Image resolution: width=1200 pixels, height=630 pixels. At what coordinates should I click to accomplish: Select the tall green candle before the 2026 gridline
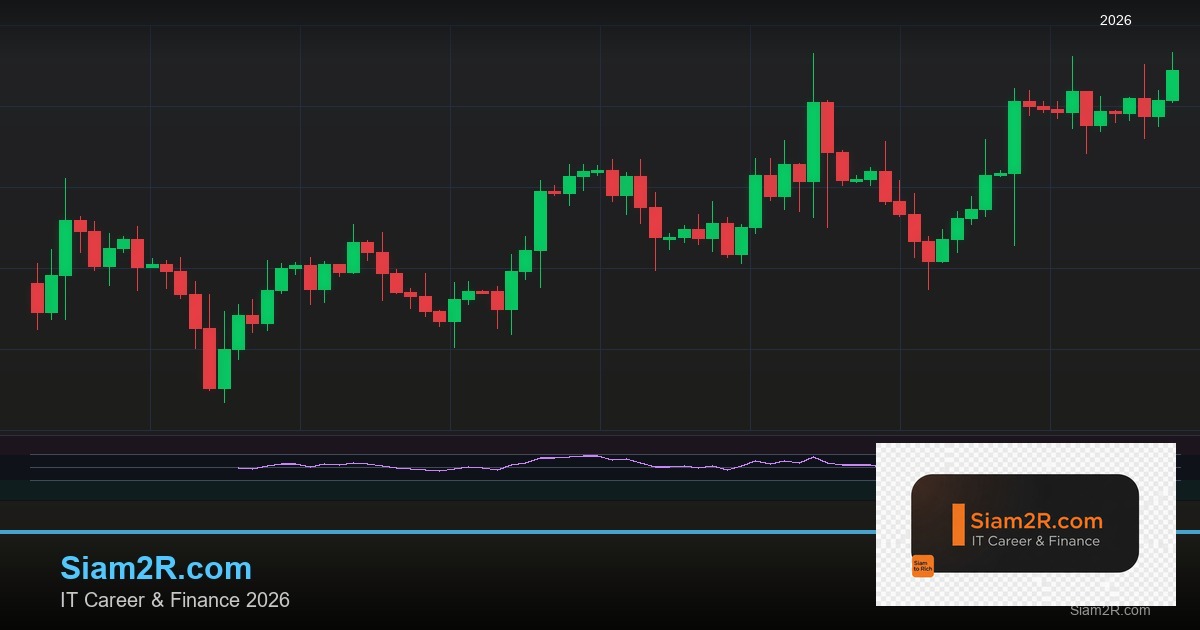click(1014, 137)
